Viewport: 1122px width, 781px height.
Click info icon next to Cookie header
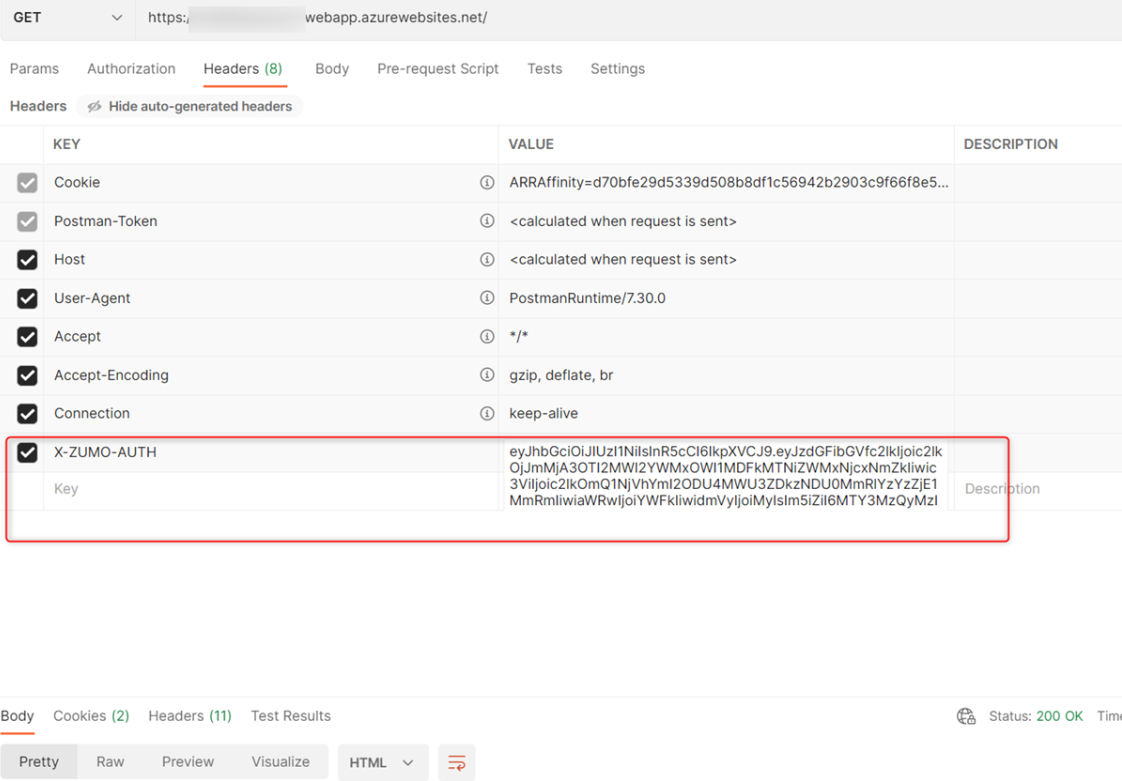point(487,183)
